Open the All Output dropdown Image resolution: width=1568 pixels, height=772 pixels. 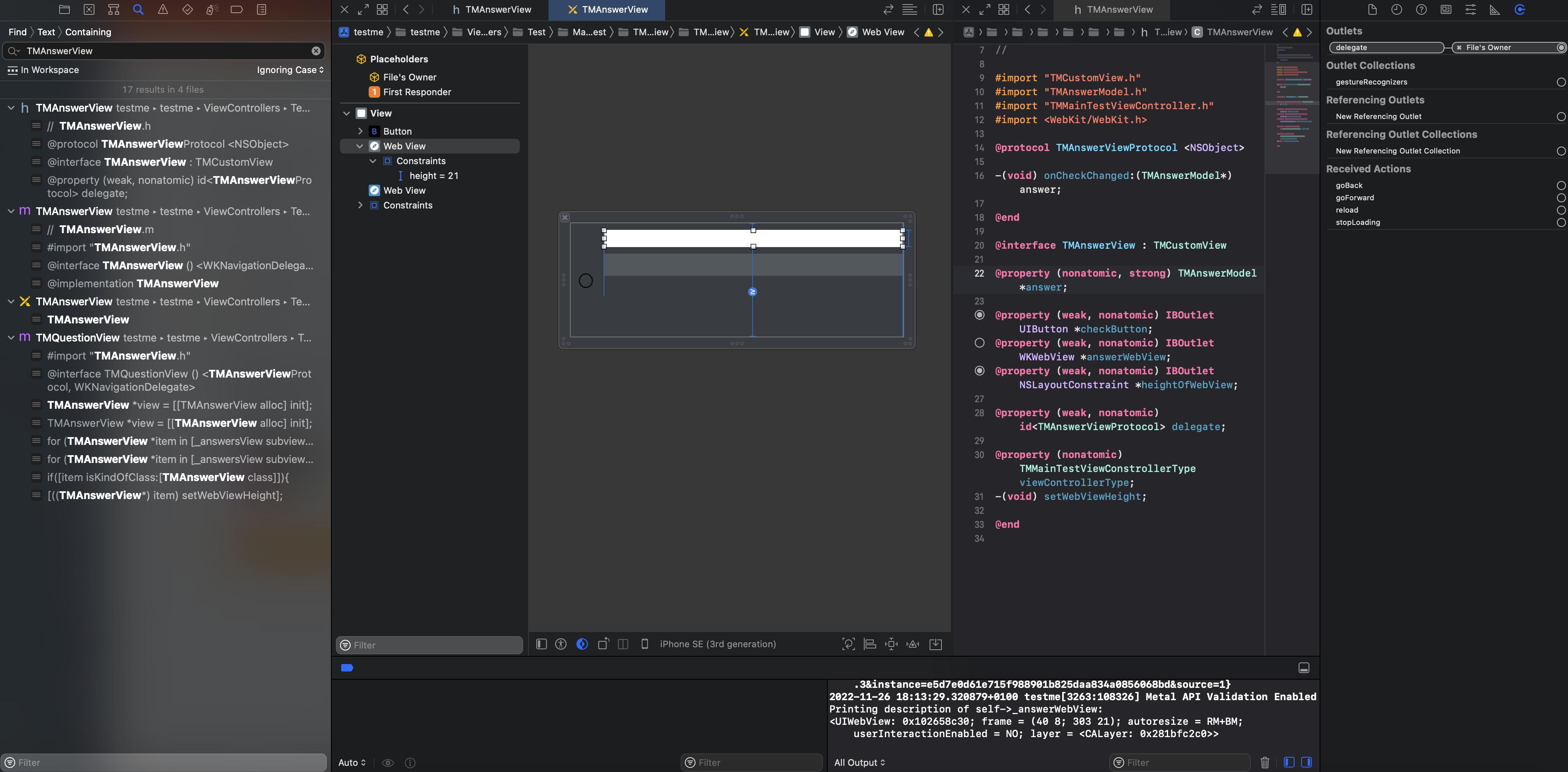tap(859, 763)
